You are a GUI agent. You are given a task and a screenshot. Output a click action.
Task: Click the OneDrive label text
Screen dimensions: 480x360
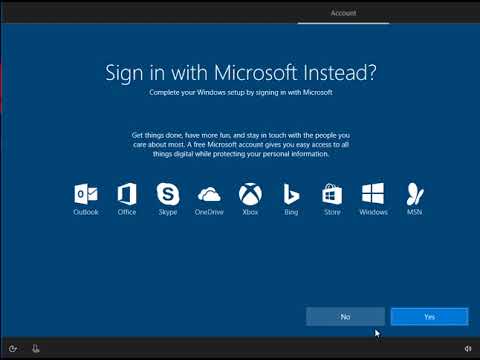click(209, 212)
